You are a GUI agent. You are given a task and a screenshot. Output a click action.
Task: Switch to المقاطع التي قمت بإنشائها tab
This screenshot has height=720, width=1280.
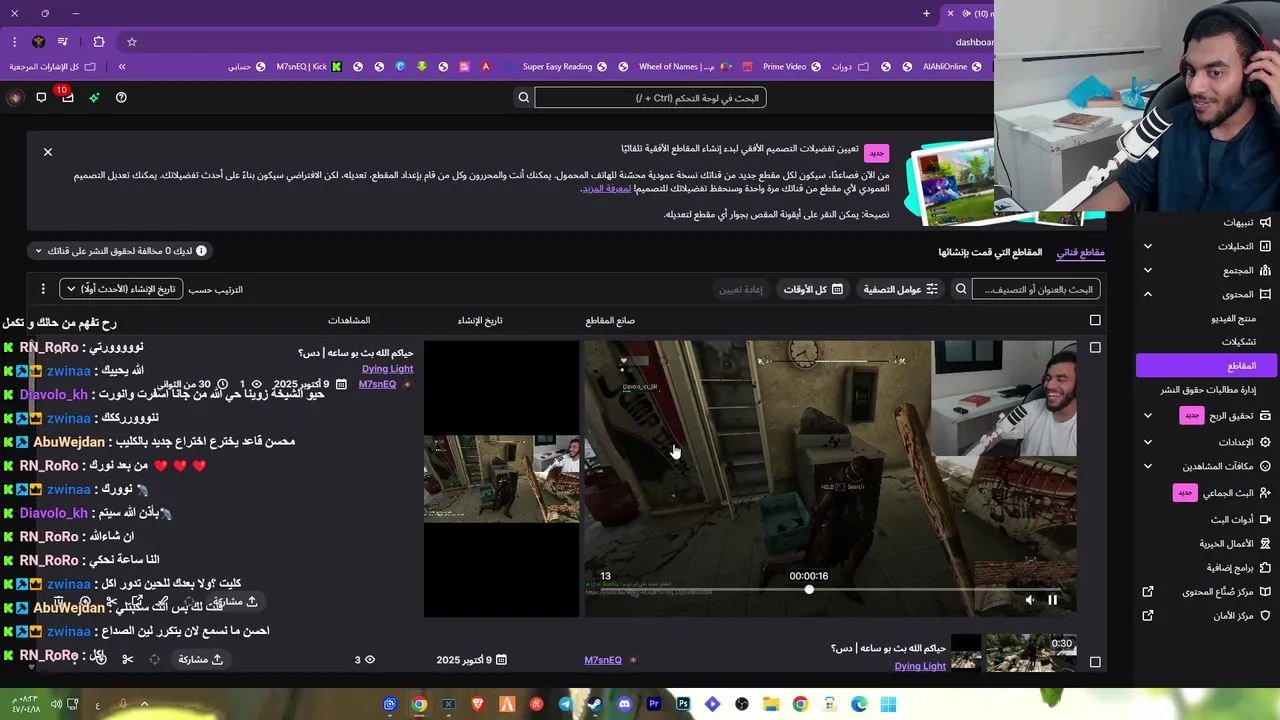coord(990,252)
